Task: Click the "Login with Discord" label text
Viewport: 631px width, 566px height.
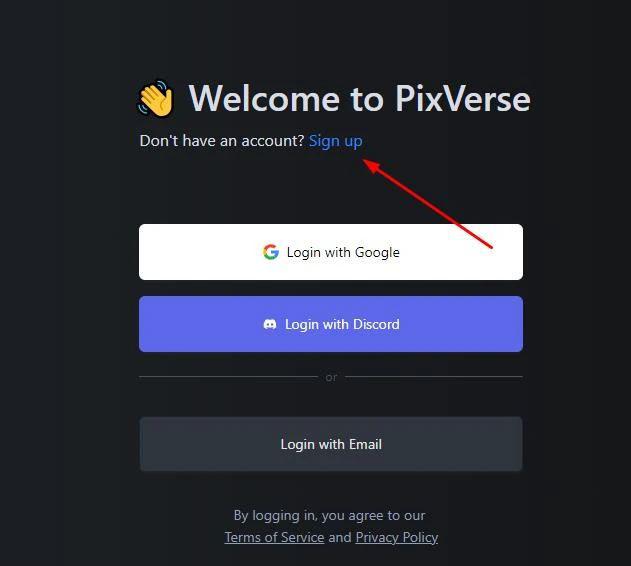Action: [x=342, y=324]
